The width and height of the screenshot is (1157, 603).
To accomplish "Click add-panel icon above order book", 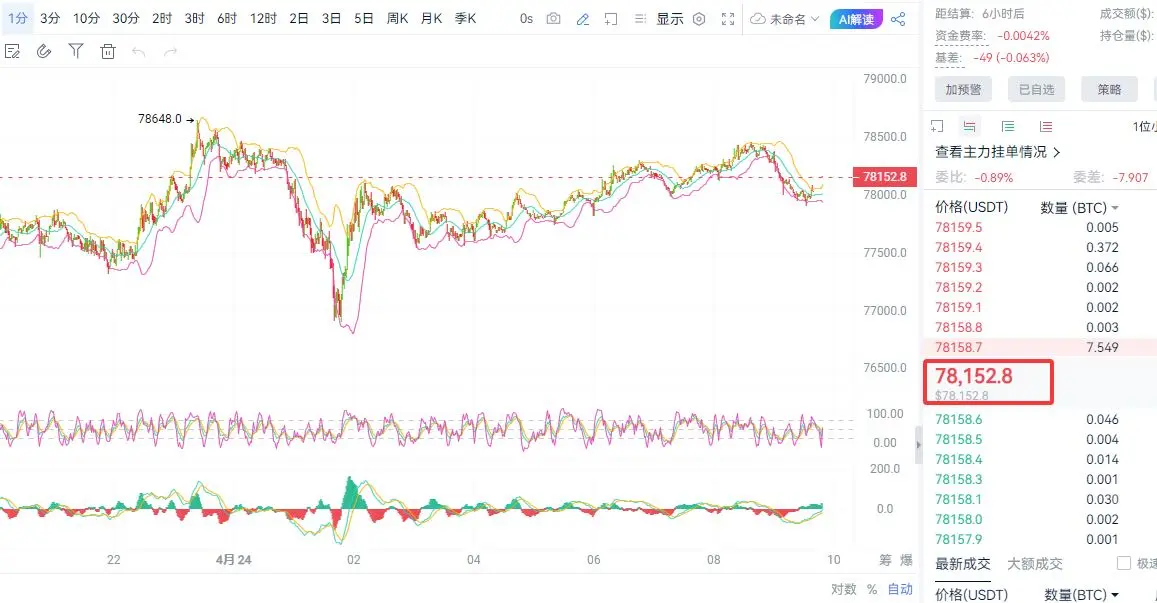I will [x=937, y=126].
